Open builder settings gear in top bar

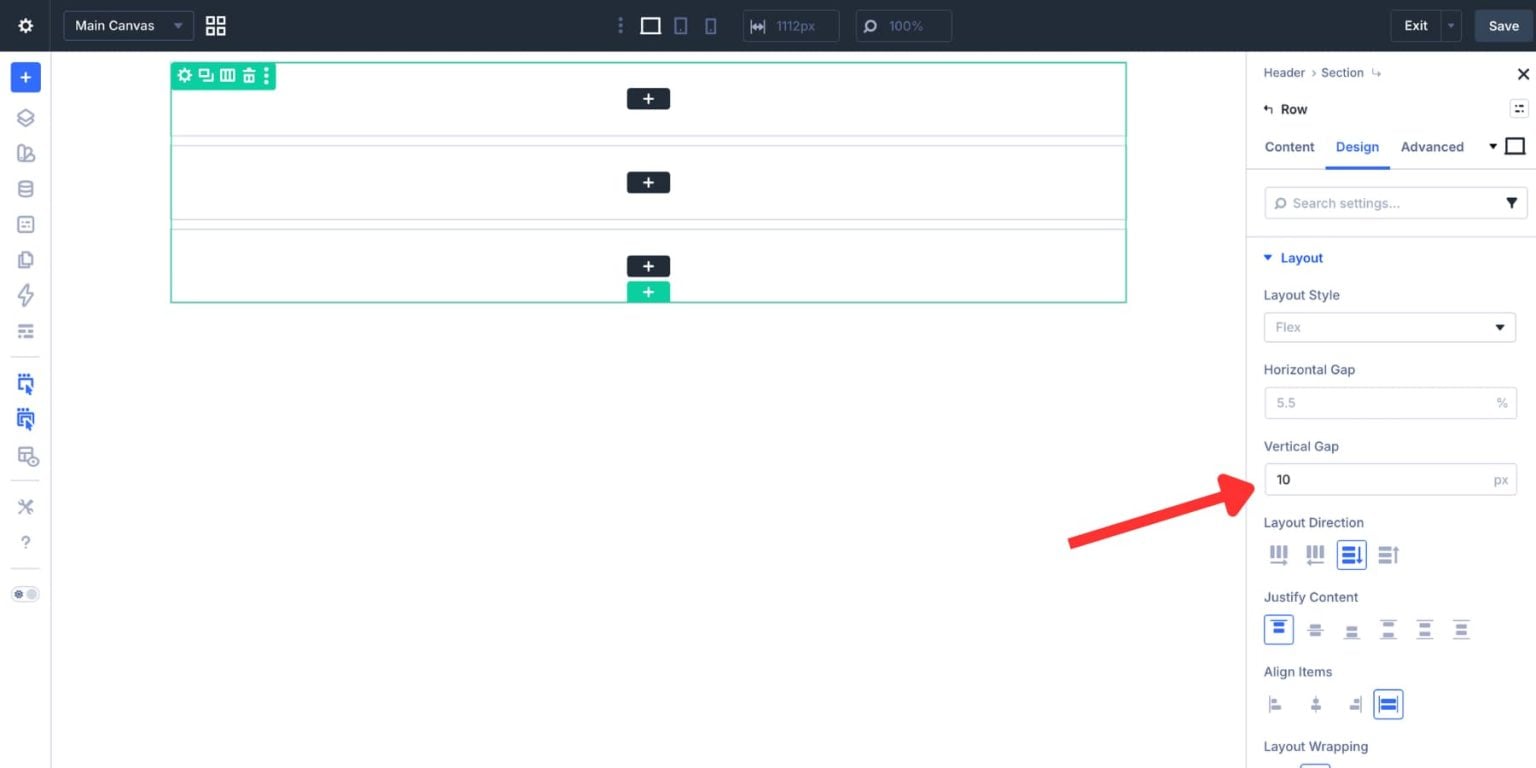point(26,26)
